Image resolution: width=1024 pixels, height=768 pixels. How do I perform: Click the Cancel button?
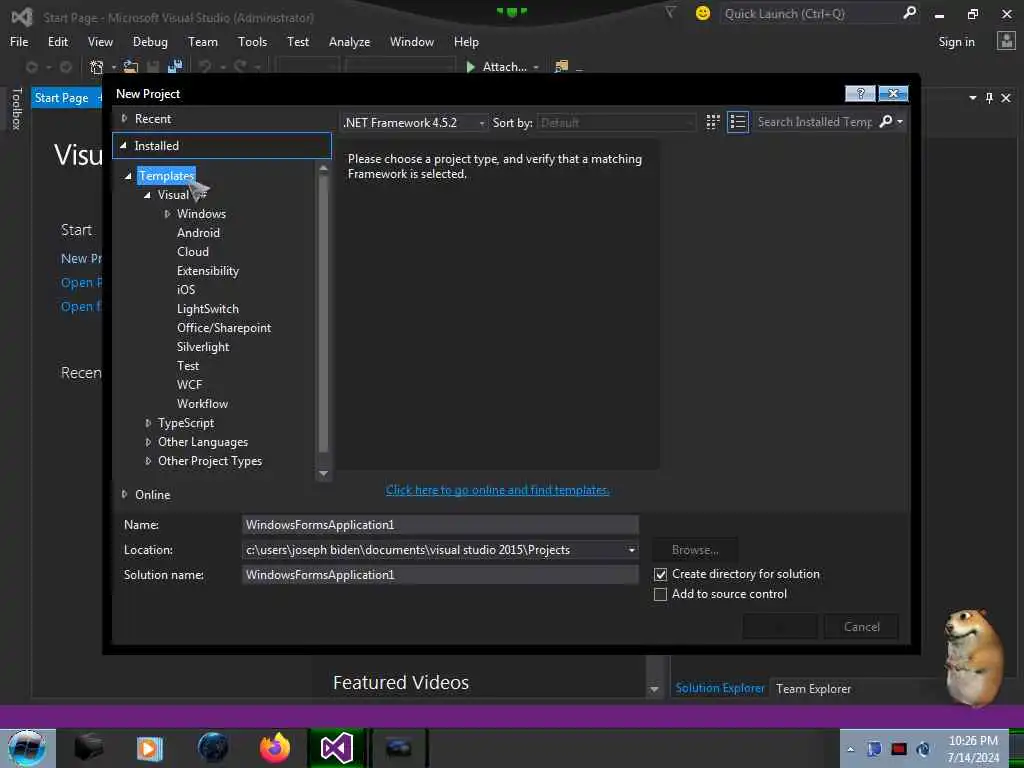[861, 627]
